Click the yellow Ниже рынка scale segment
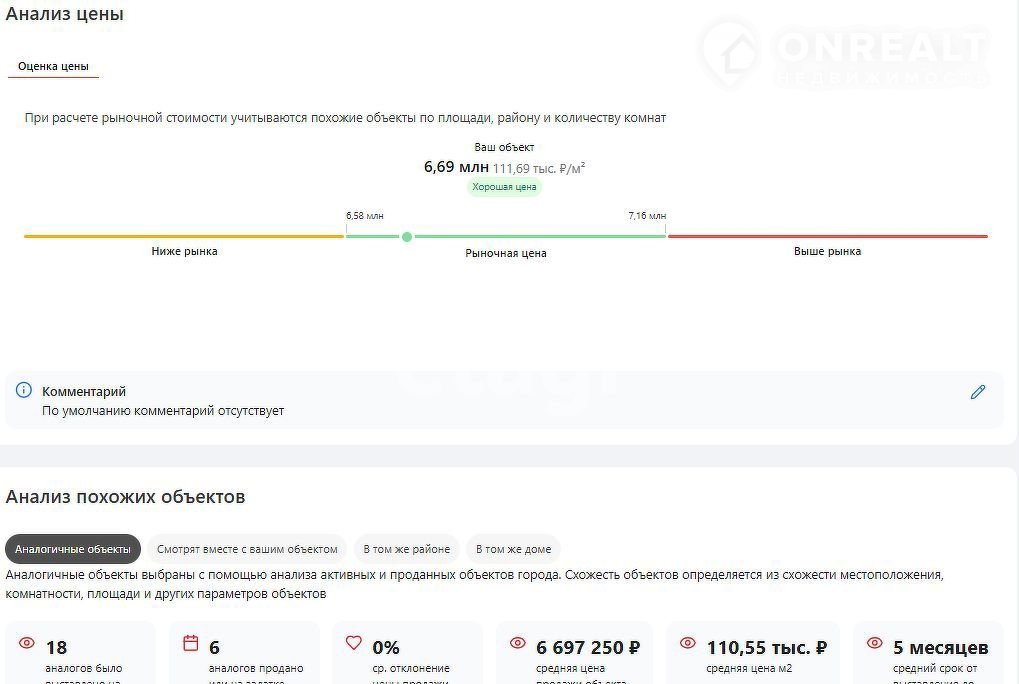 pos(184,236)
